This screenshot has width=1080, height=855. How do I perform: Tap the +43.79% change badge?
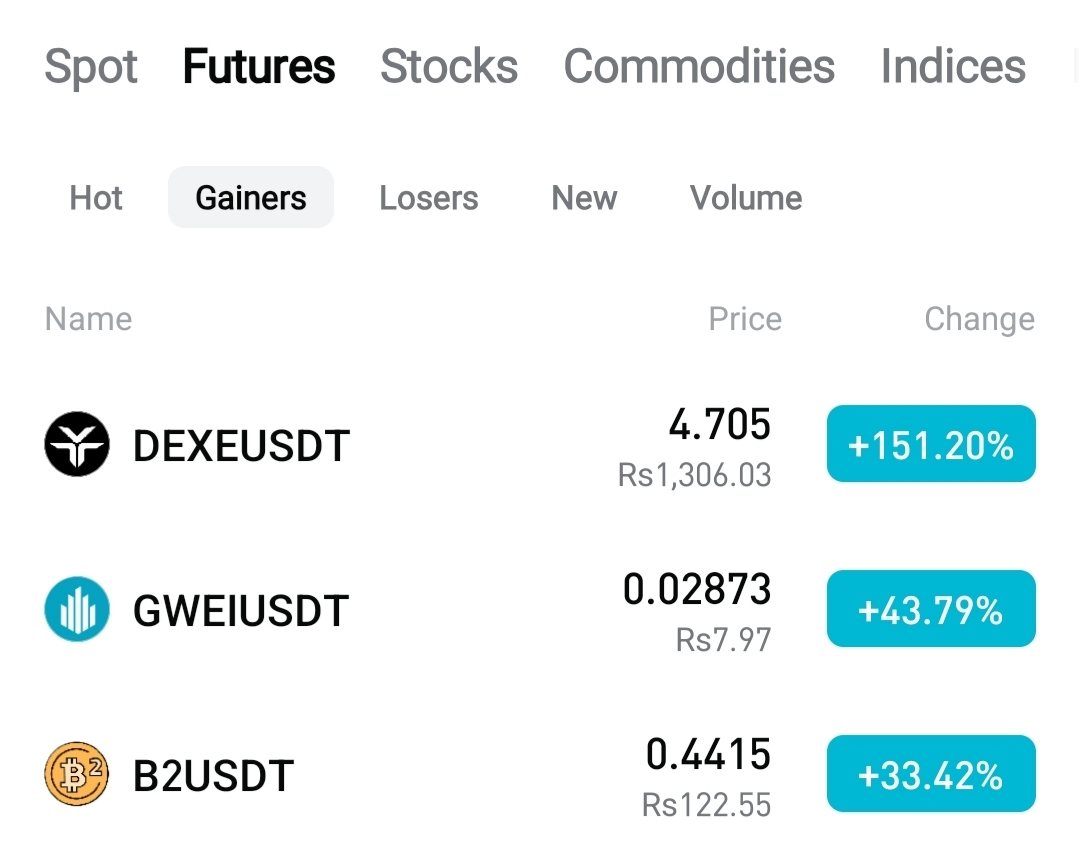tap(931, 608)
